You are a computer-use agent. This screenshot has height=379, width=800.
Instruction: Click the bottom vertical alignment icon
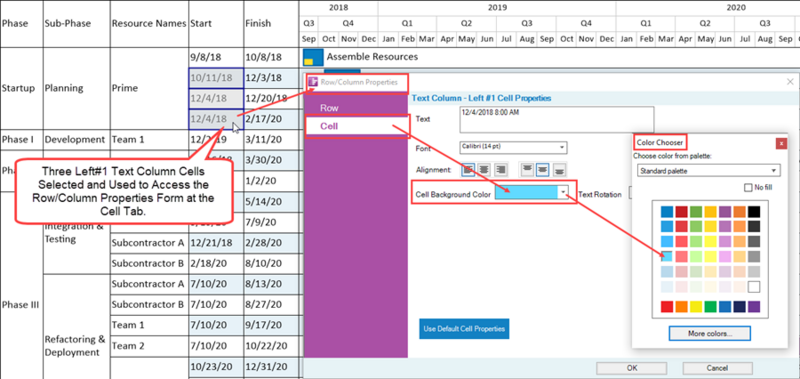tap(560, 169)
